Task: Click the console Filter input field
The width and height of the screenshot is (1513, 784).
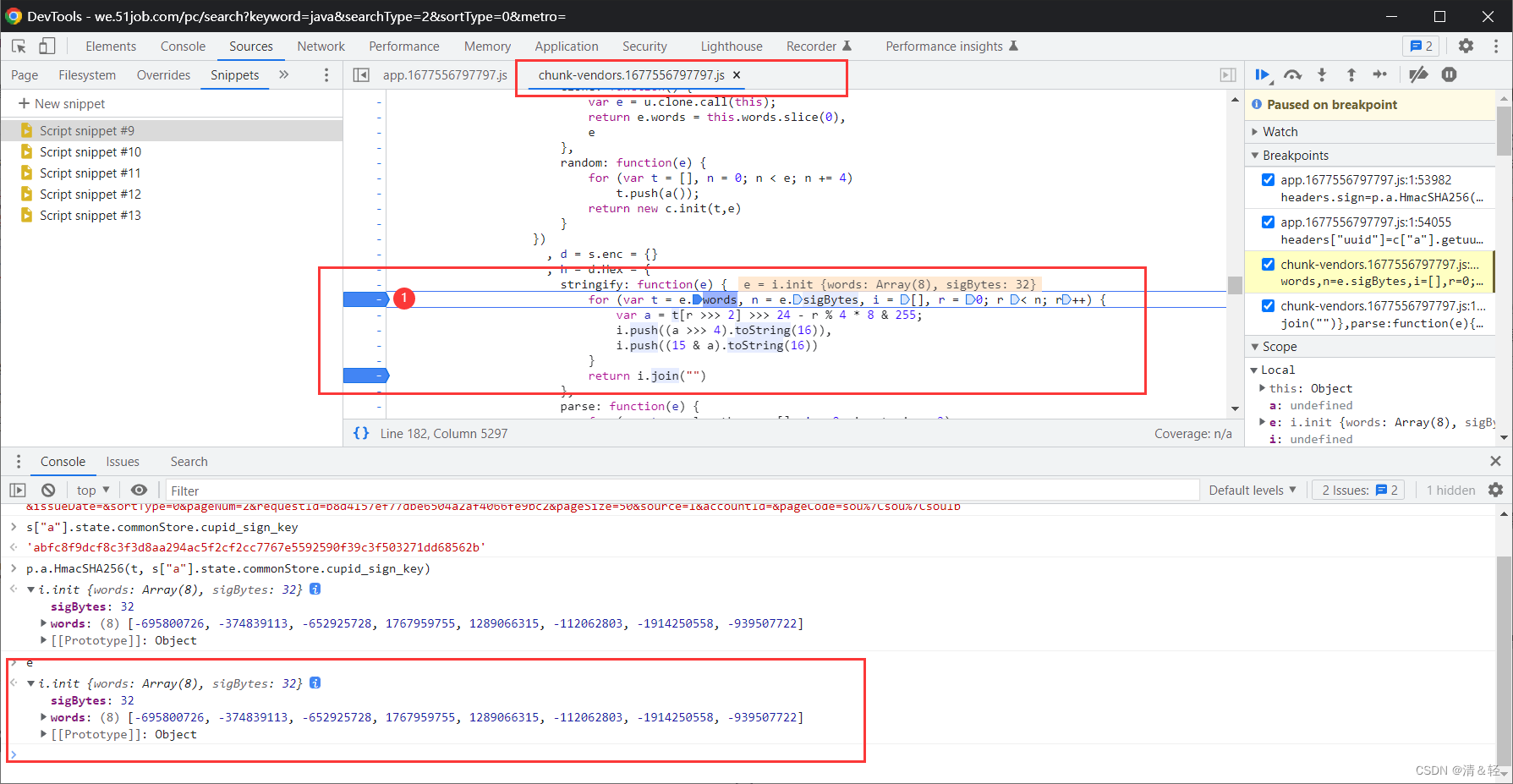Action: click(677, 491)
